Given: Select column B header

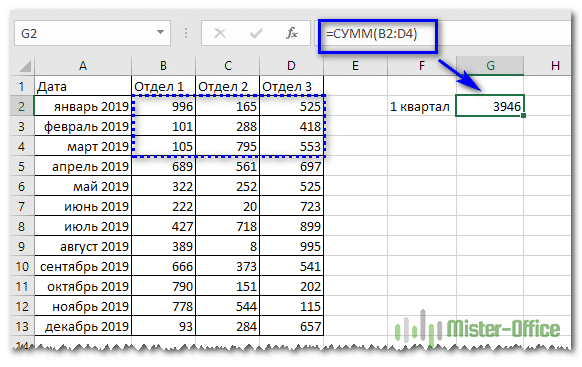Looking at the screenshot, I should click(163, 66).
